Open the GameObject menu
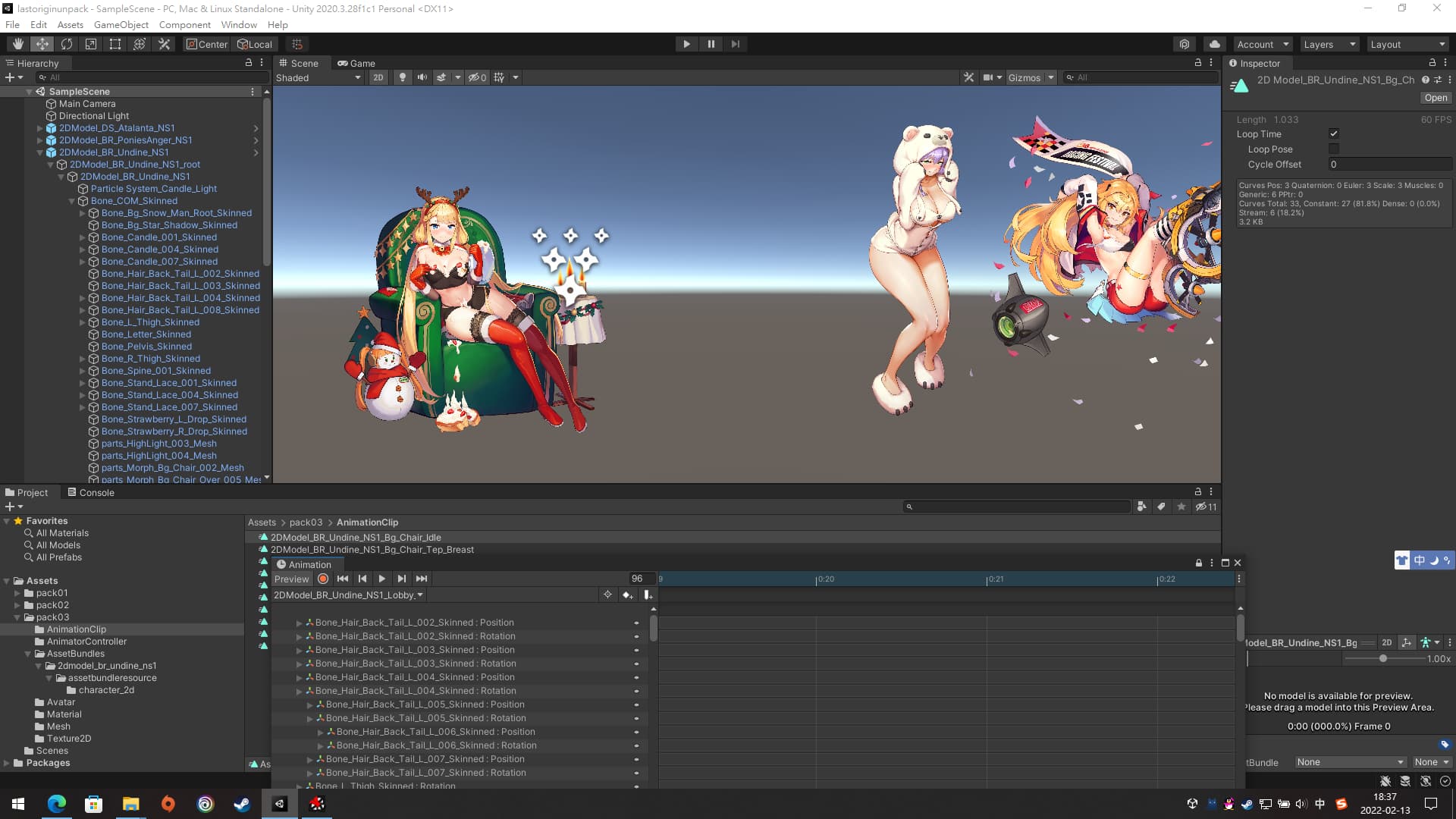 [121, 24]
